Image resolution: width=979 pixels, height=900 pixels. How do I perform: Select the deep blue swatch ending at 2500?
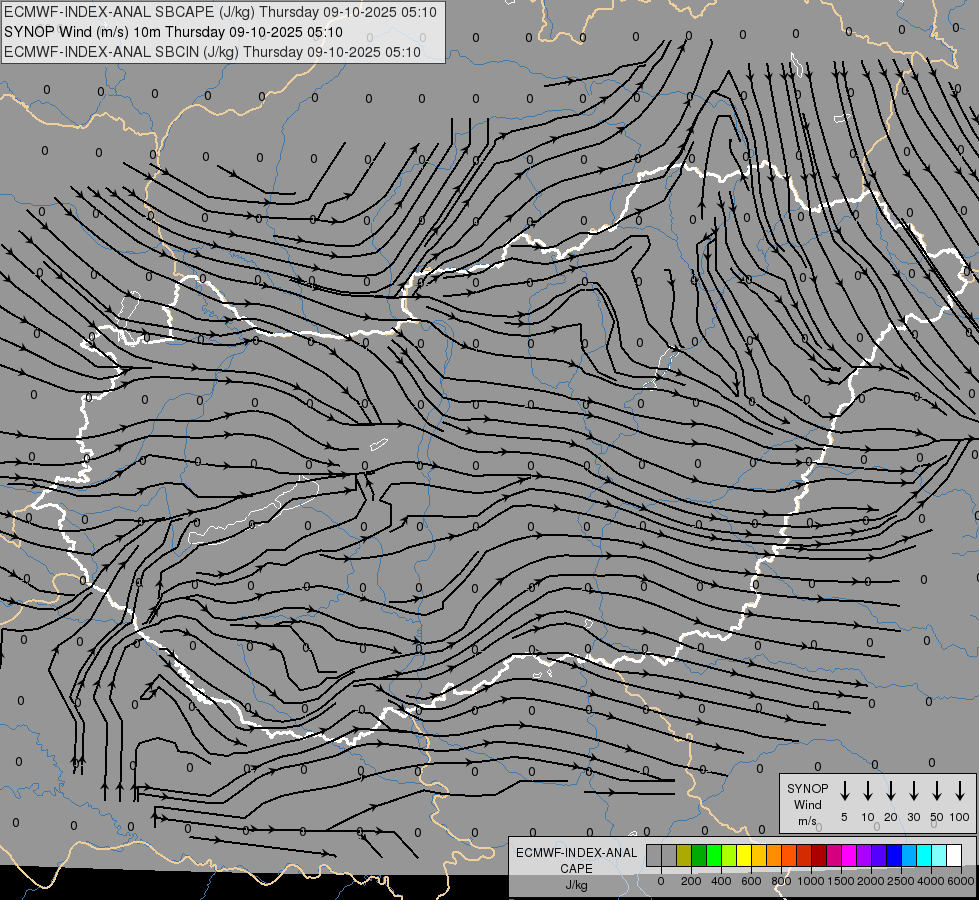894,855
